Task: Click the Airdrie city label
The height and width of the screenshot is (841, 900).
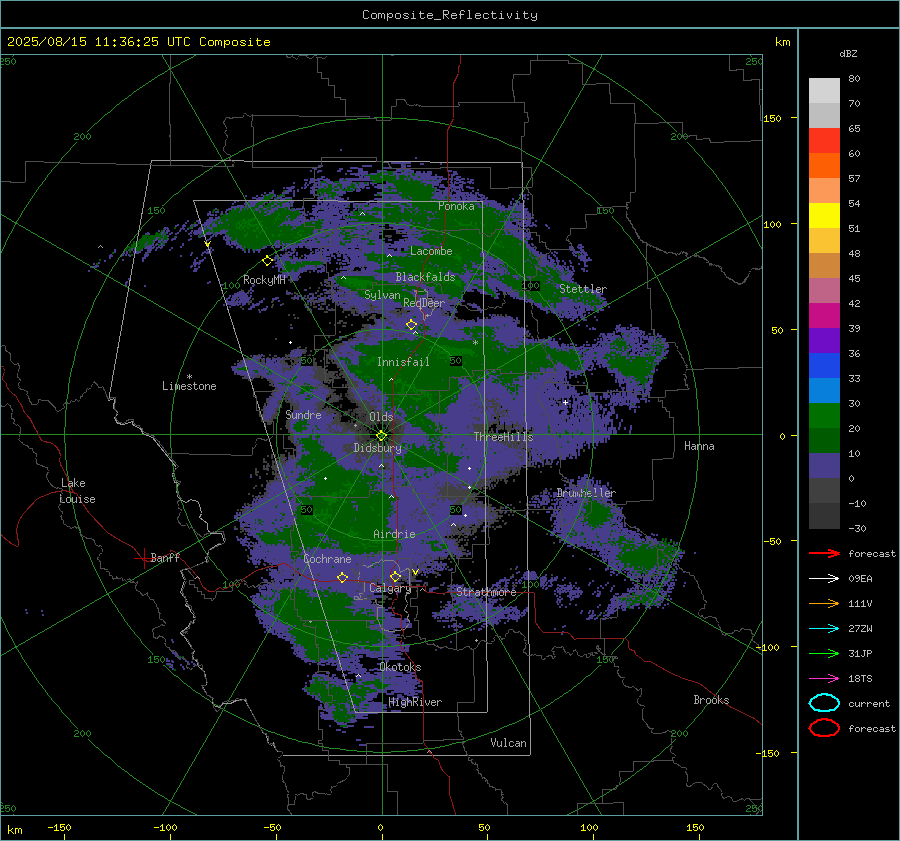Action: [394, 534]
